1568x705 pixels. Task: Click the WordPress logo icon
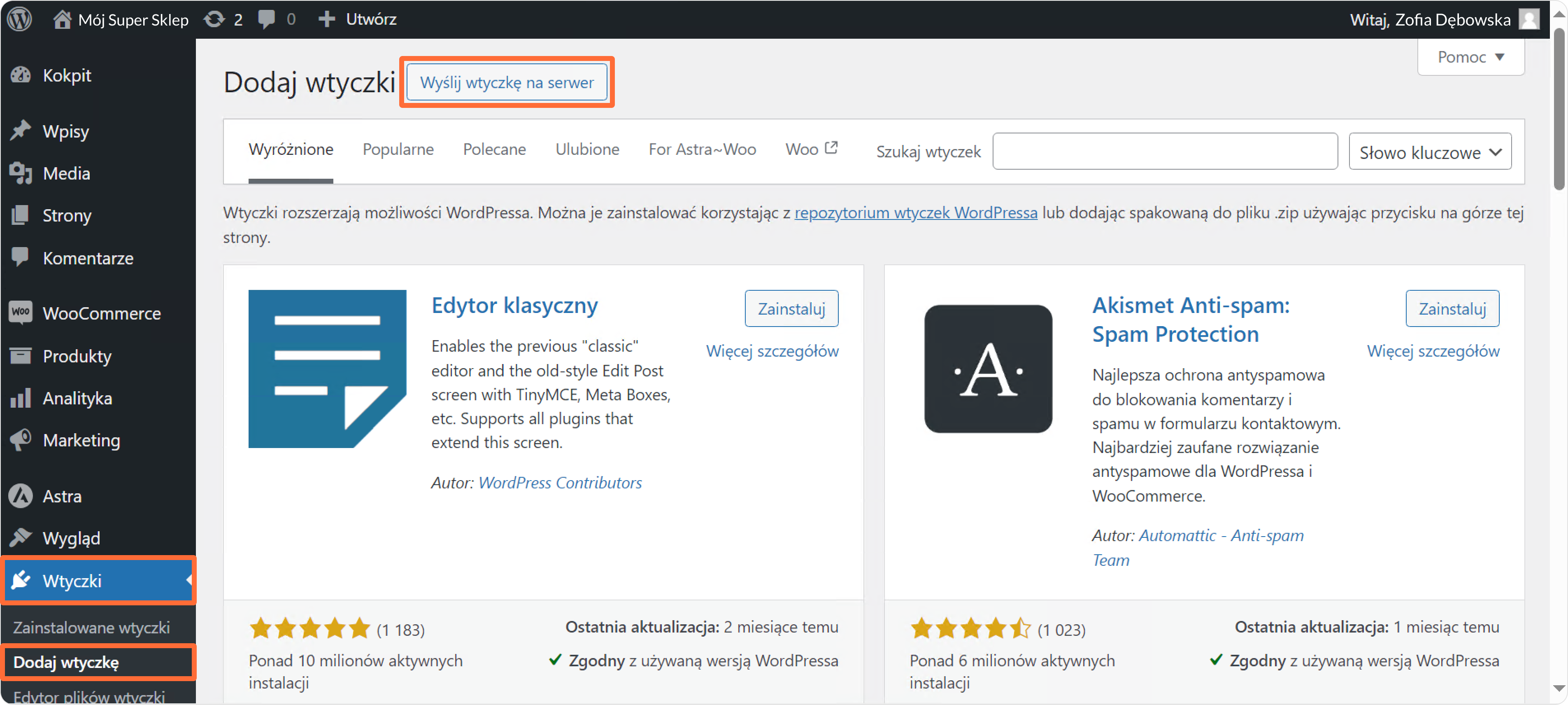point(19,19)
